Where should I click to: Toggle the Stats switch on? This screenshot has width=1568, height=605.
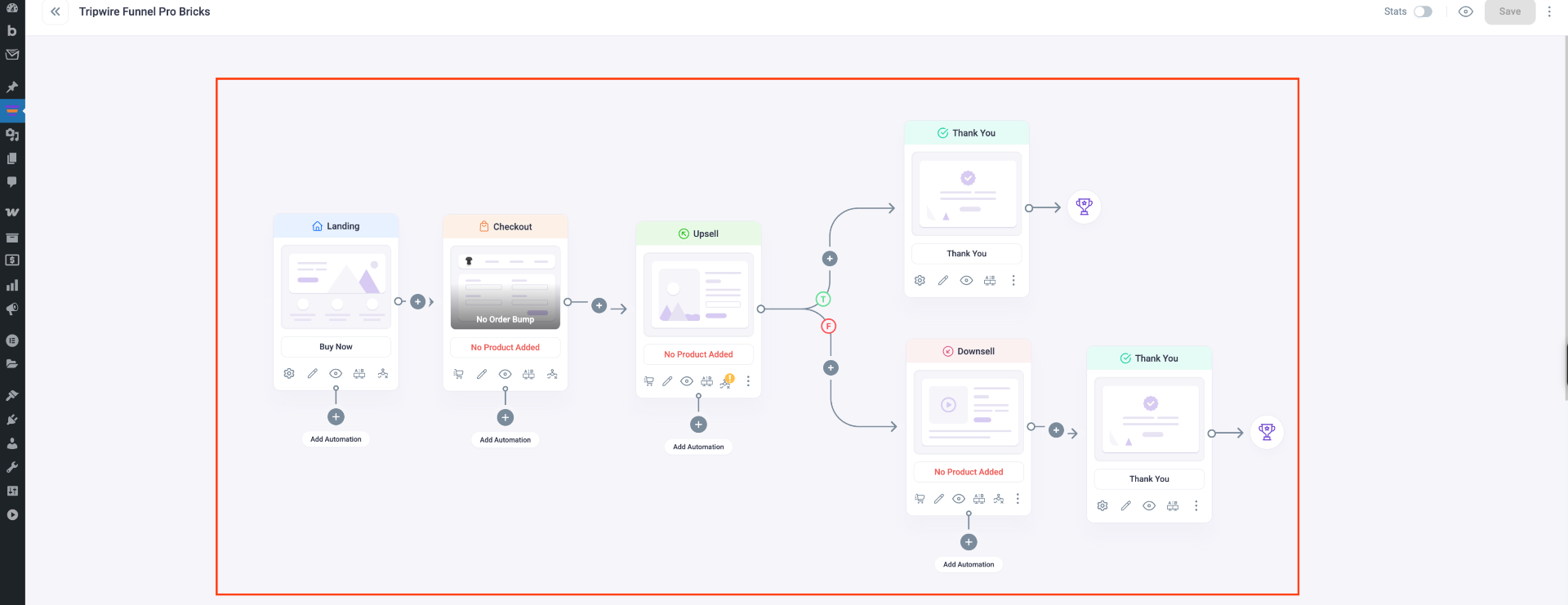tap(1423, 11)
